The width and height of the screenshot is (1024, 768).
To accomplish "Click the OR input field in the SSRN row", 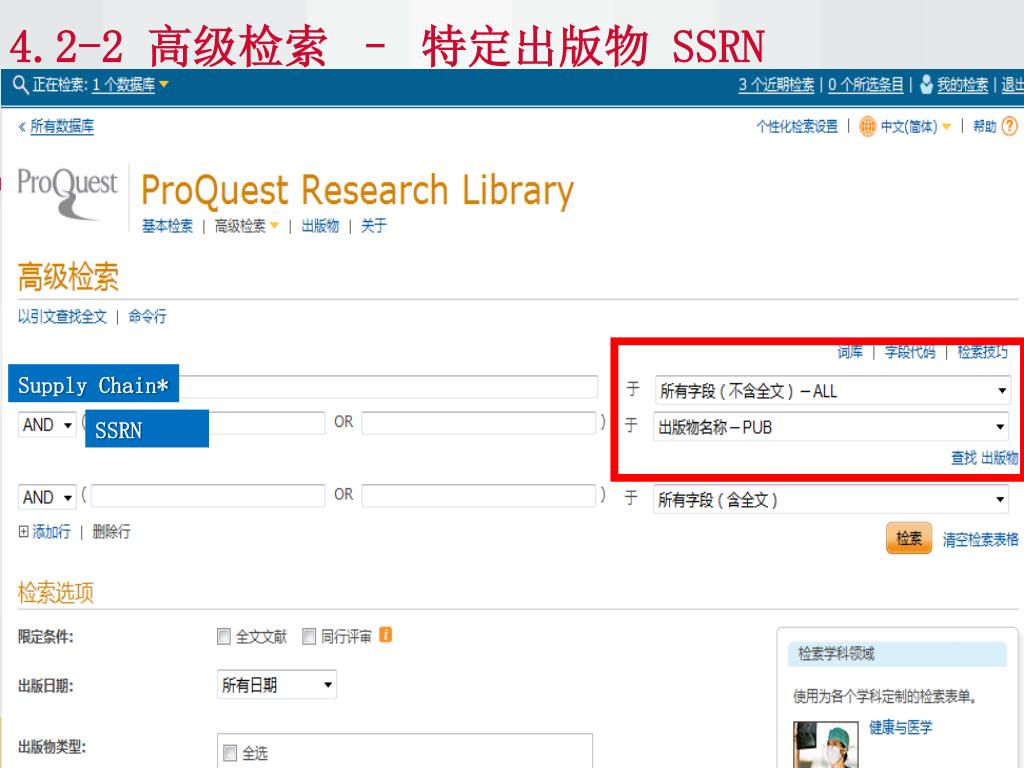I will 479,423.
